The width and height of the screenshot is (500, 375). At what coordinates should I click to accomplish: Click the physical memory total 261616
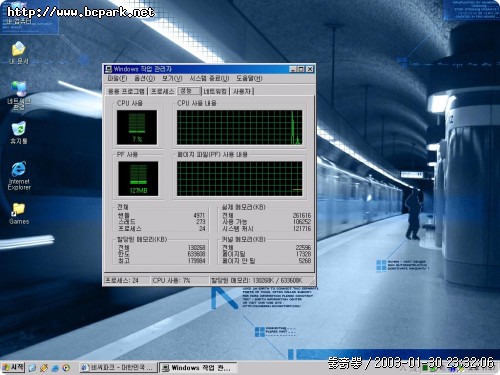(302, 216)
